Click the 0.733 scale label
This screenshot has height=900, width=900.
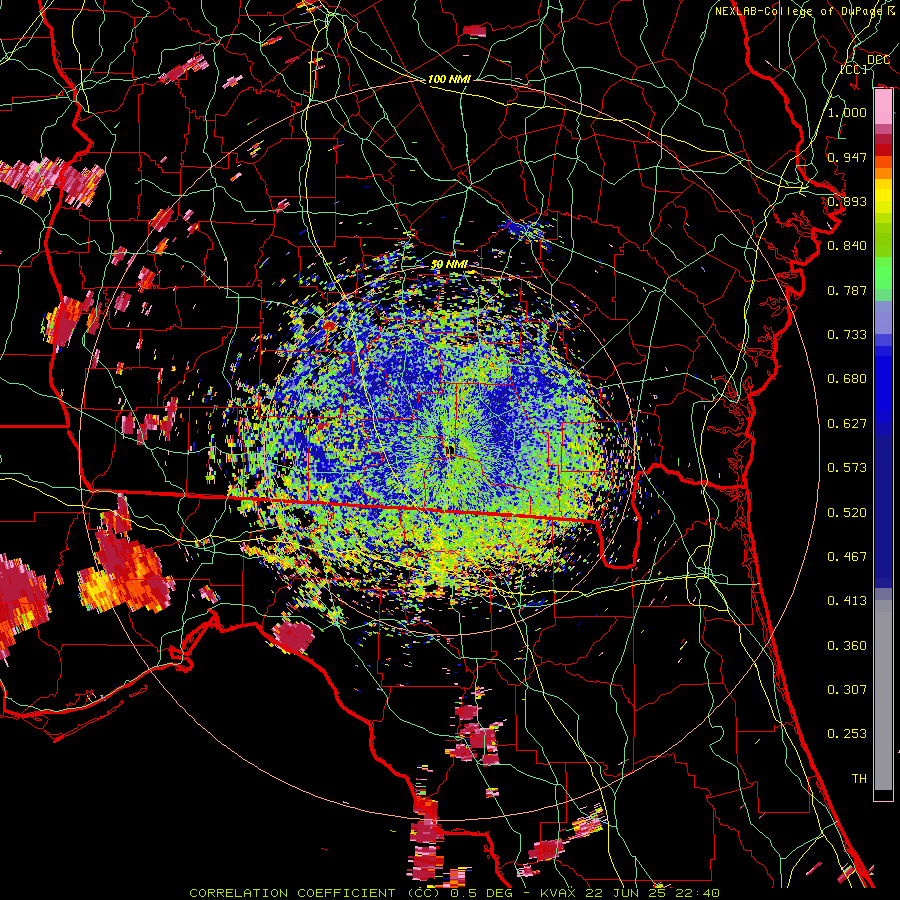point(847,335)
